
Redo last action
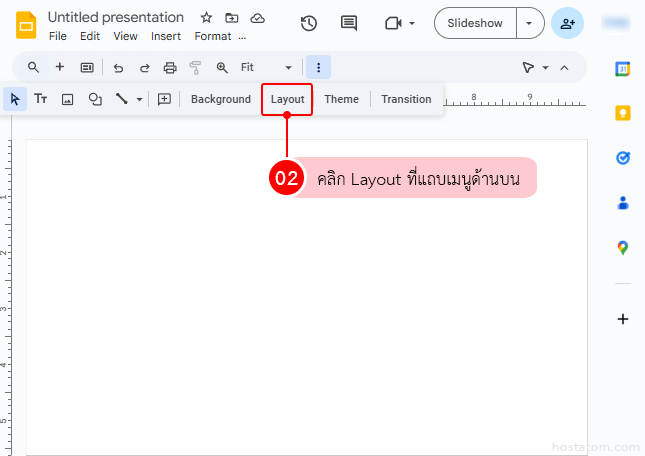tap(144, 67)
